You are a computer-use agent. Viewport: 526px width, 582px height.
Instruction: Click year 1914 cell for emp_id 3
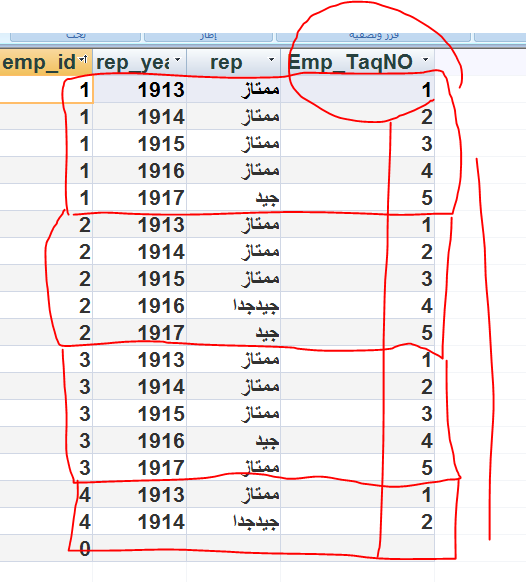tap(140, 386)
